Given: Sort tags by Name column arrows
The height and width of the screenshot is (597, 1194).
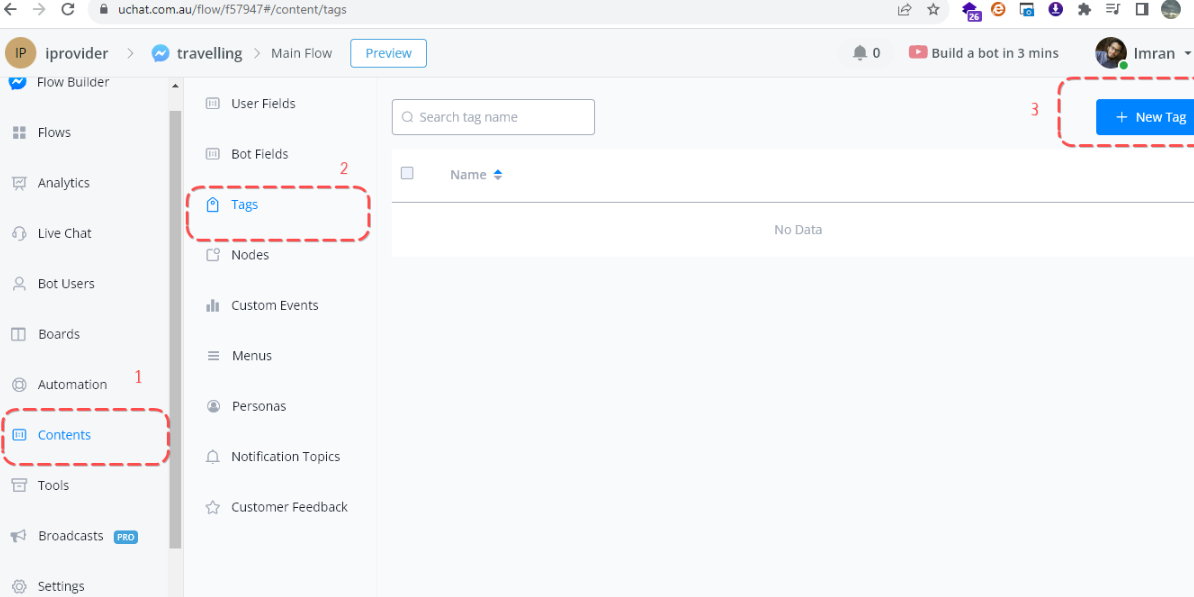Looking at the screenshot, I should tap(498, 175).
